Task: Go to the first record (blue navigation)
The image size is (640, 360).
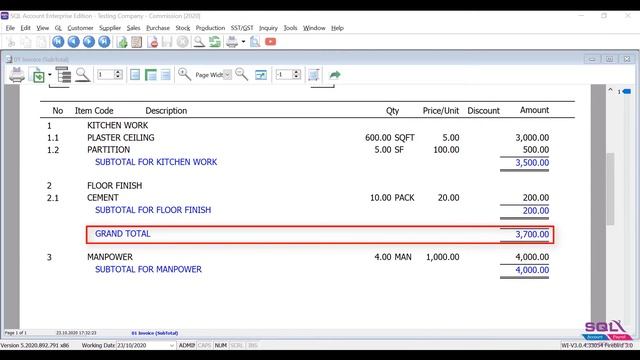Action: tap(58, 42)
